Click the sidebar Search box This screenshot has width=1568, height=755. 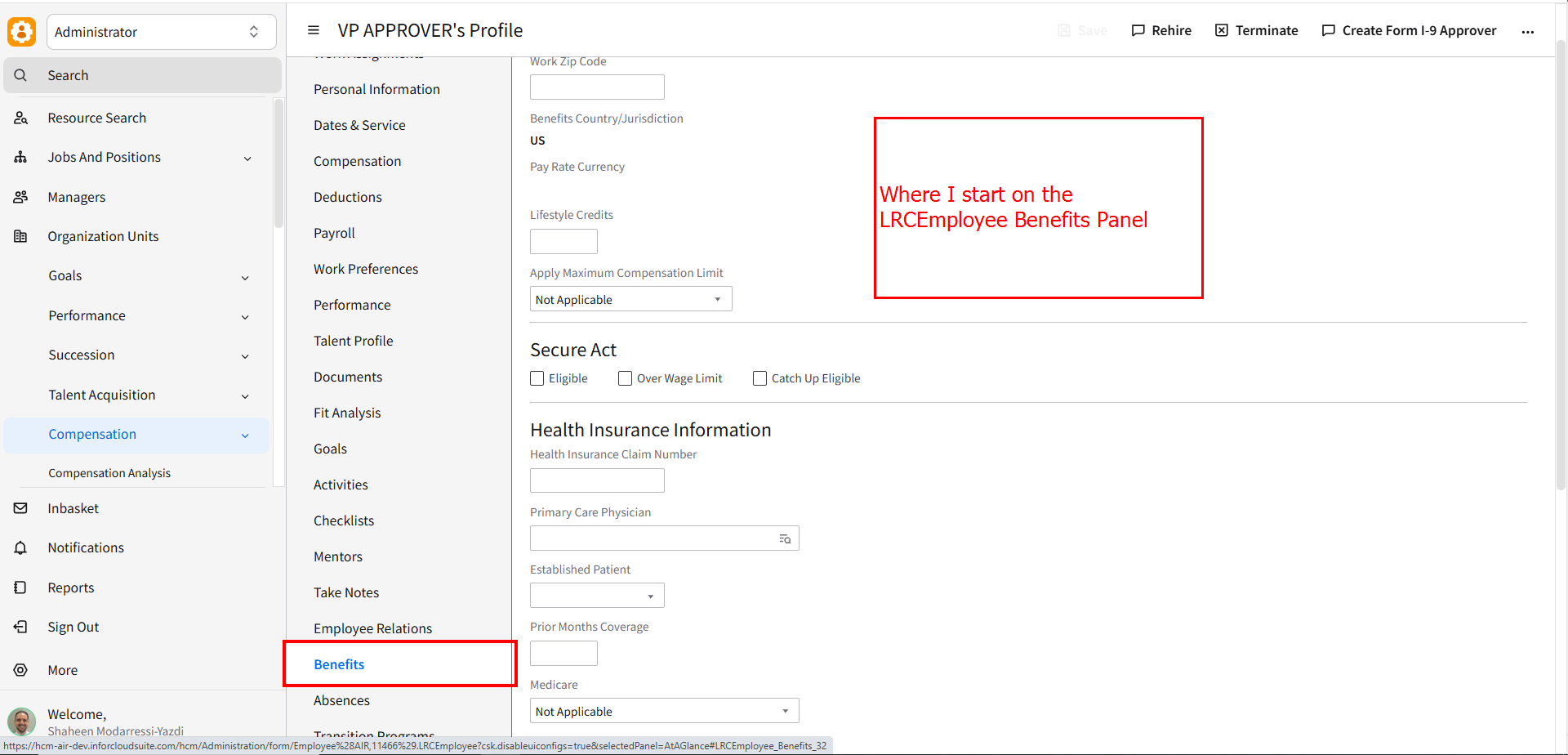(143, 75)
